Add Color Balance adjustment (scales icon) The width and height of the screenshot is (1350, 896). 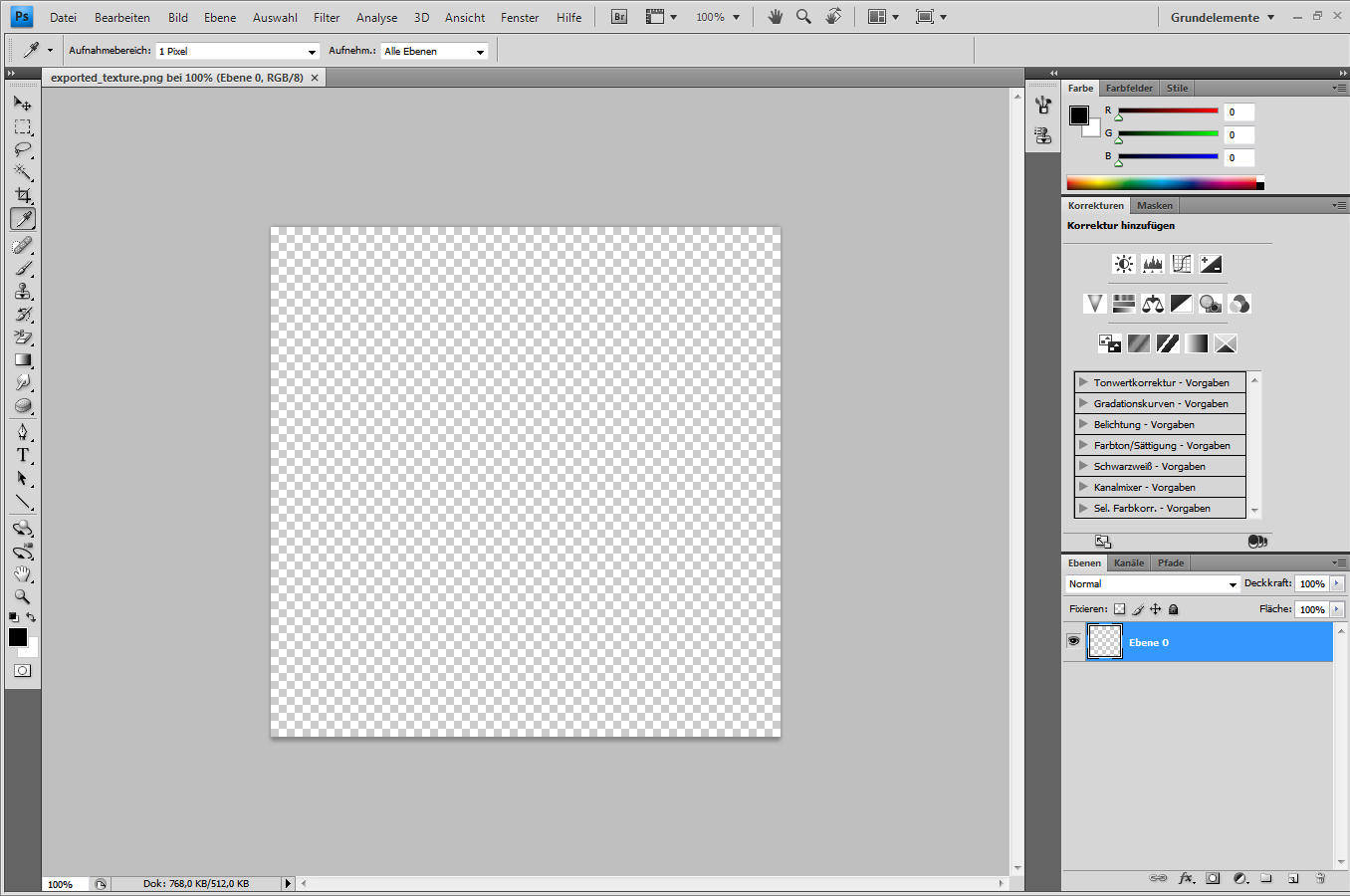click(1153, 304)
